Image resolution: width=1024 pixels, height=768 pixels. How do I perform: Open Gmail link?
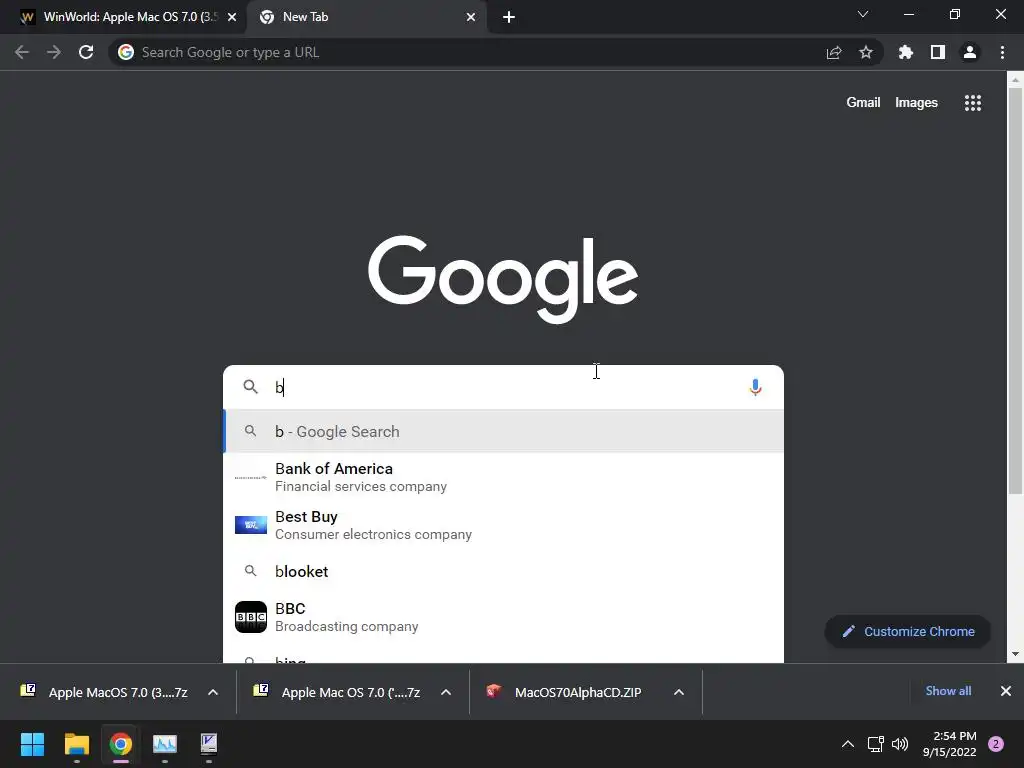[863, 103]
